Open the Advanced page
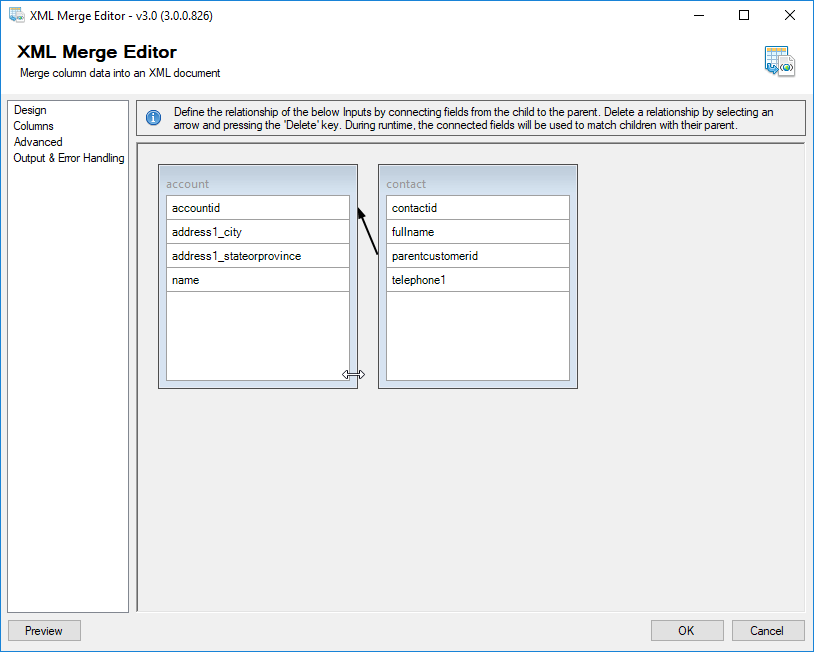Viewport: 814px width, 652px height. 38,142
